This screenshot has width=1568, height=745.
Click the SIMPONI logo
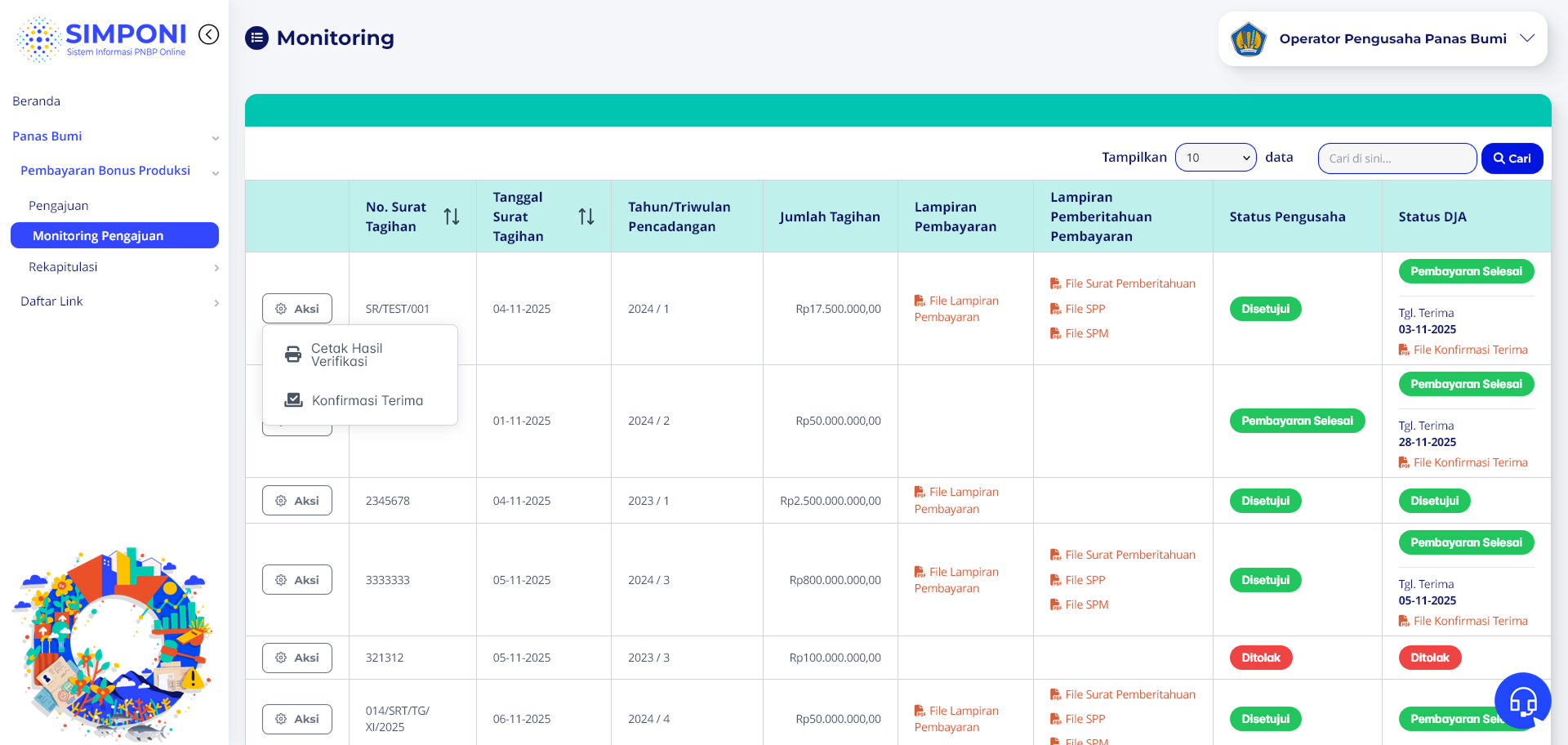101,38
